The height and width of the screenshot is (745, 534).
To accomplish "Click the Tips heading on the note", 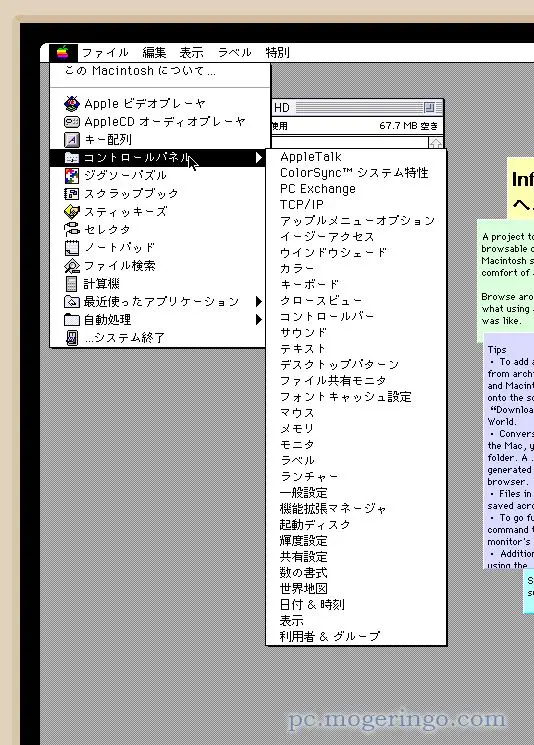I will point(497,350).
